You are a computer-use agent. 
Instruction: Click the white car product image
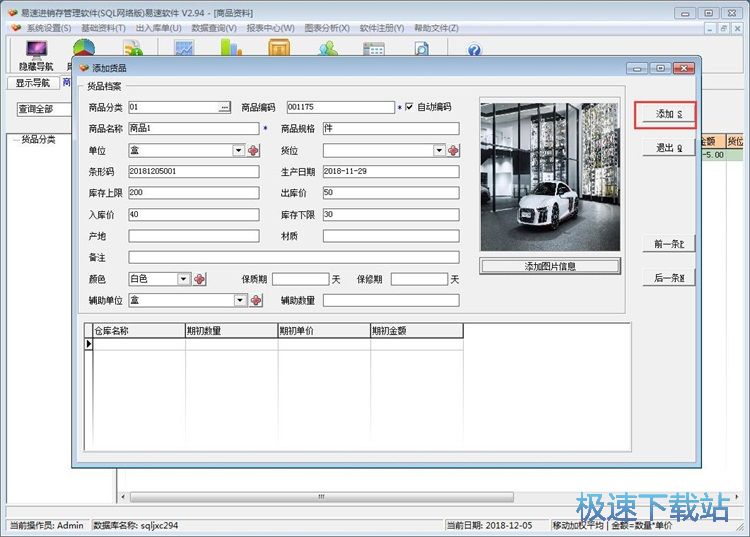[x=550, y=177]
